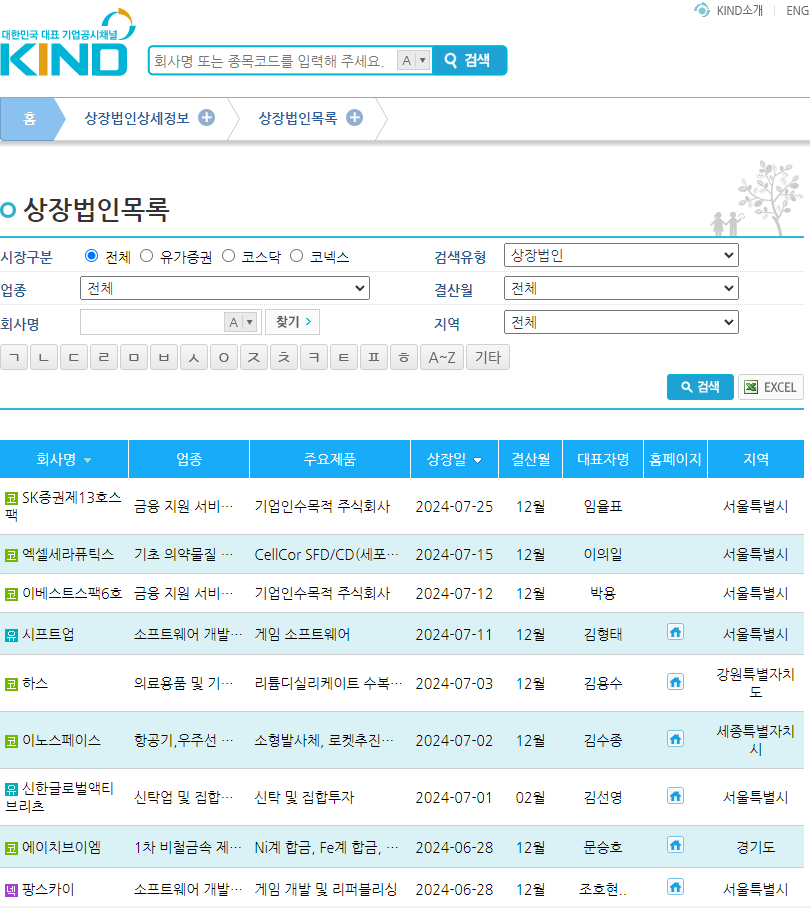Go to 홈 breadcrumb tab
Screen dimensions: 810x908
[30, 118]
